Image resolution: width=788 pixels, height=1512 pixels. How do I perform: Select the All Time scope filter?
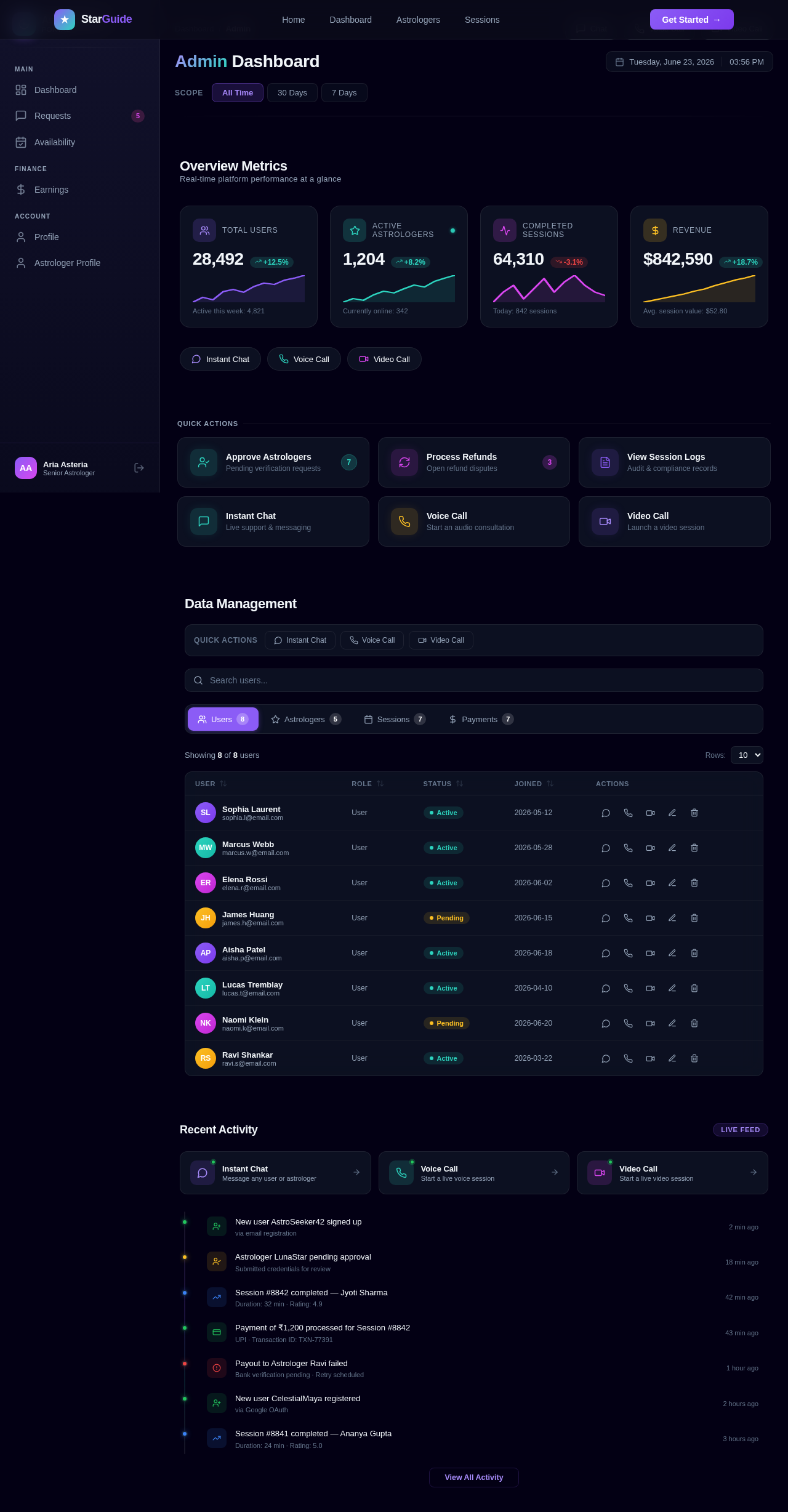[x=238, y=92]
